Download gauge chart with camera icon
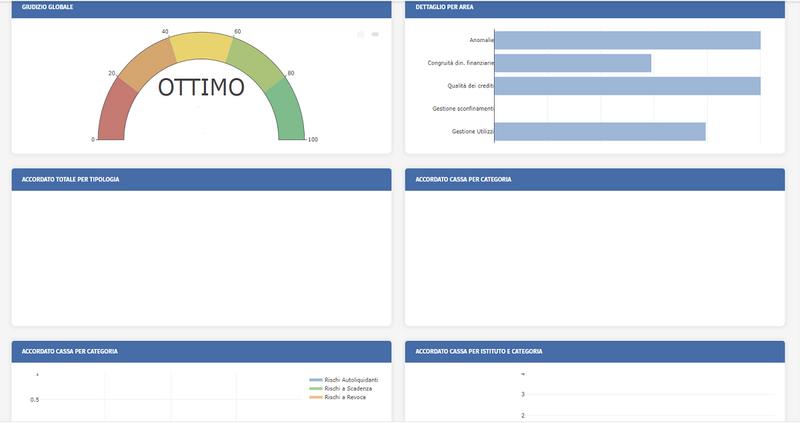The height and width of the screenshot is (423, 800). coord(361,34)
